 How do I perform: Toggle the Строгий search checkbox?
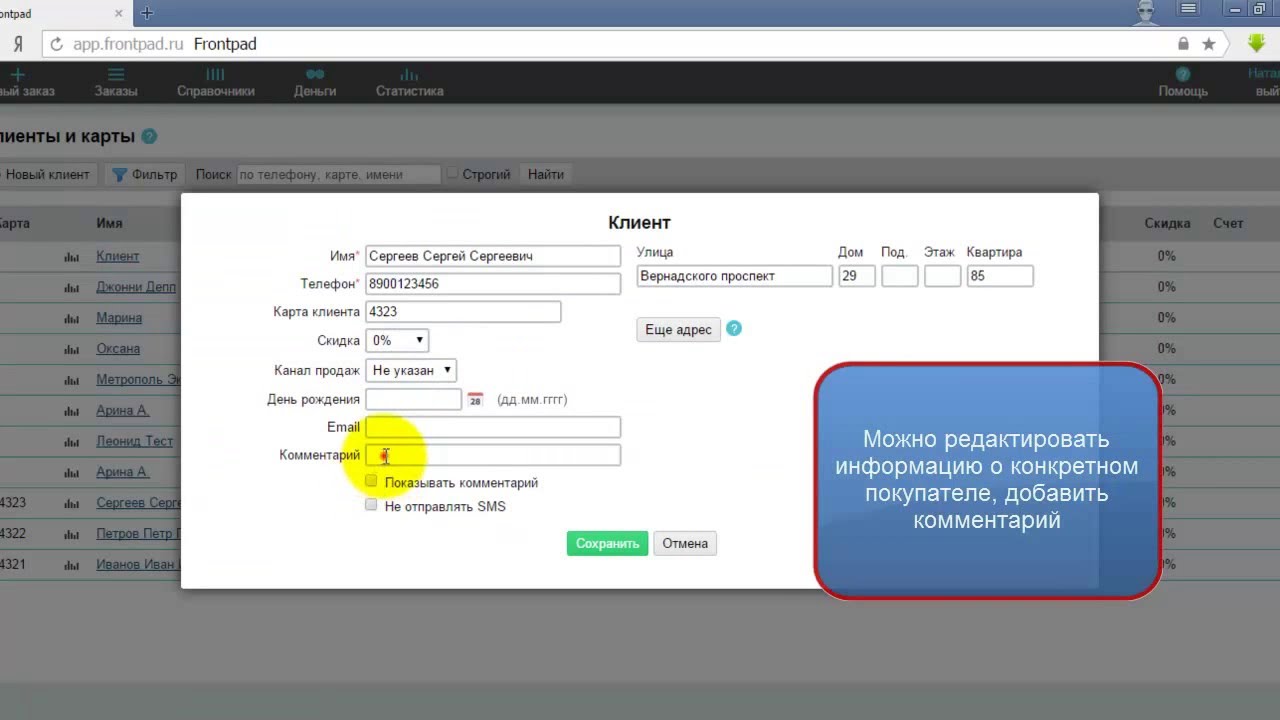tap(452, 173)
